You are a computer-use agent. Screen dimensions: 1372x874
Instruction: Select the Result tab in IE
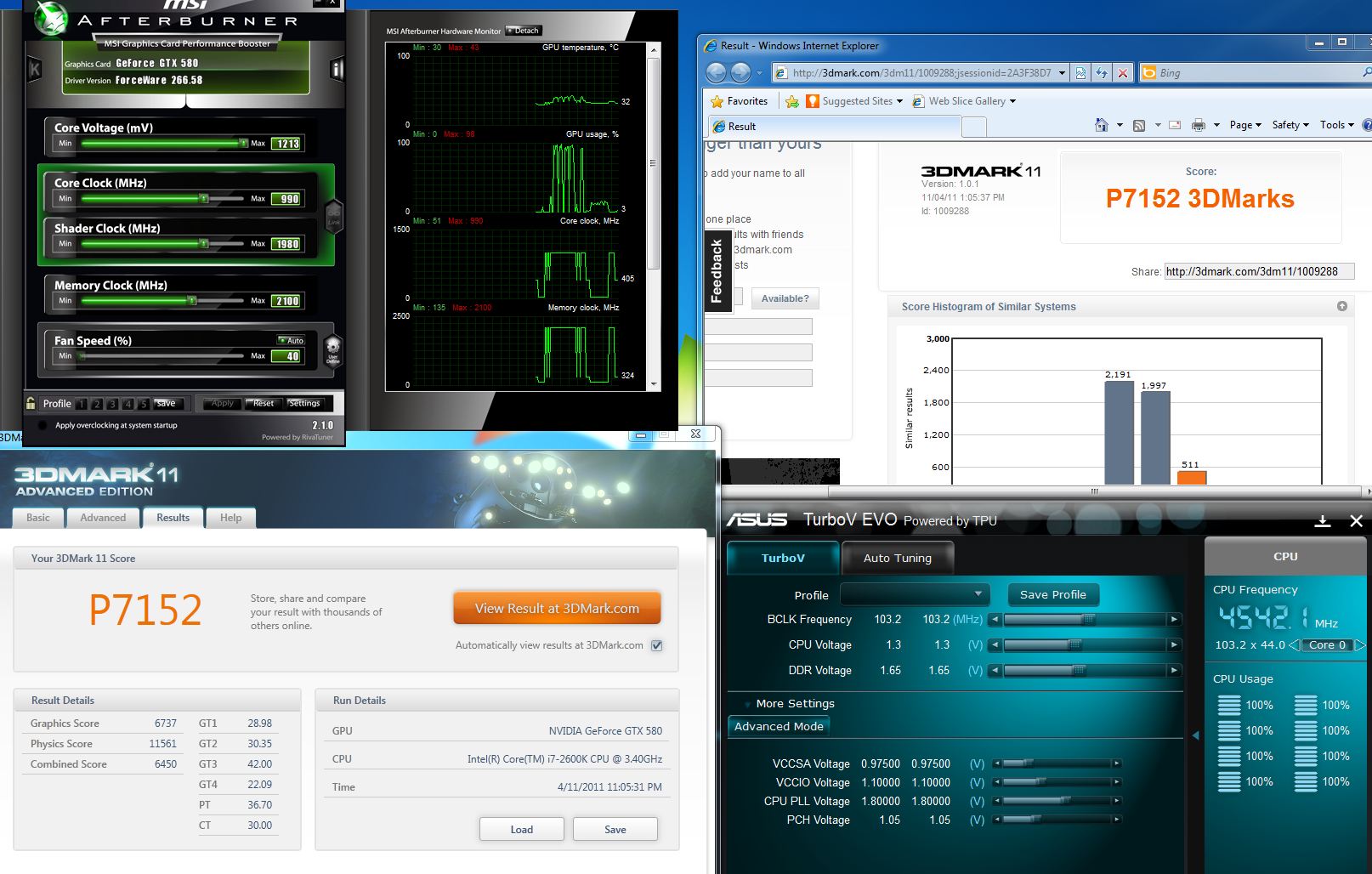click(x=834, y=127)
